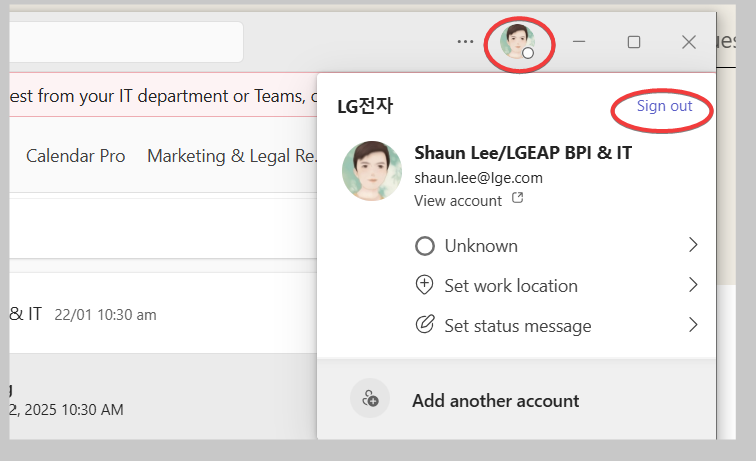The width and height of the screenshot is (756, 461).
Task: Click the external link icon beside View account
Action: click(517, 198)
